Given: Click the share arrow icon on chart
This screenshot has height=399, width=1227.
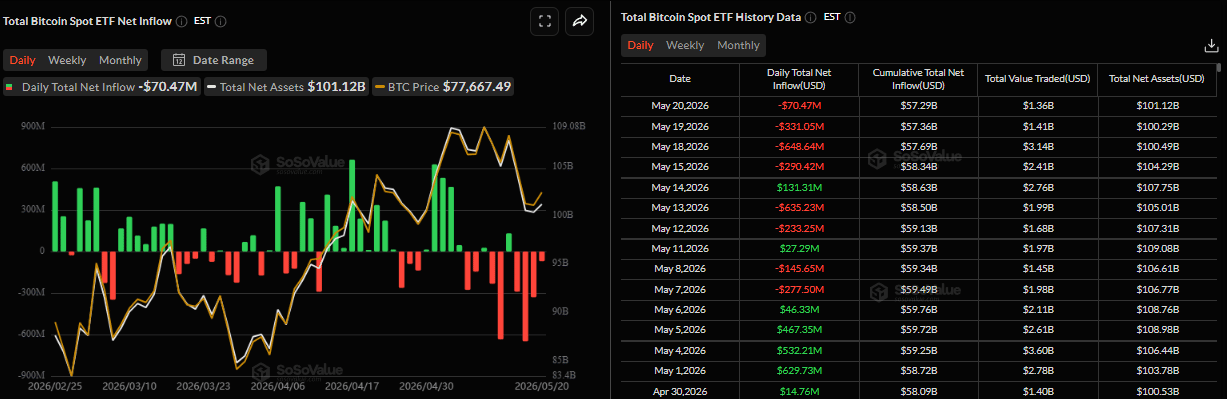Looking at the screenshot, I should 580,21.
